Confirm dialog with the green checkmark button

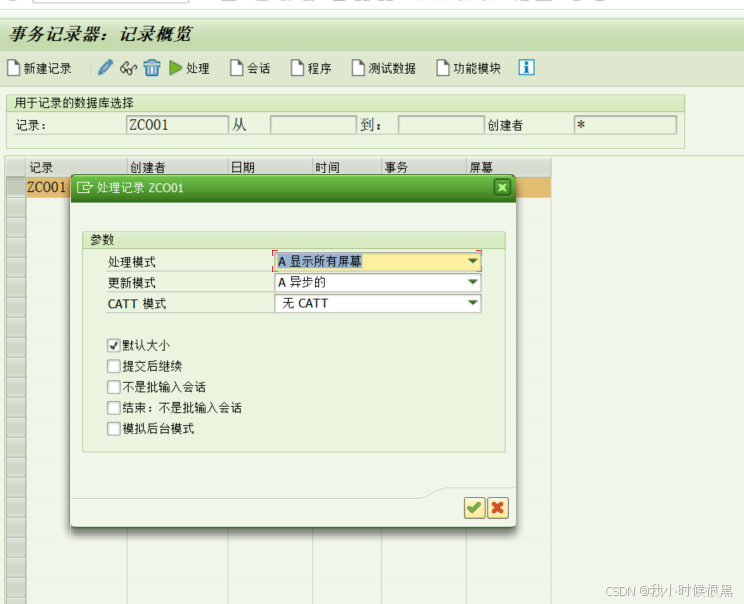pyautogui.click(x=474, y=508)
